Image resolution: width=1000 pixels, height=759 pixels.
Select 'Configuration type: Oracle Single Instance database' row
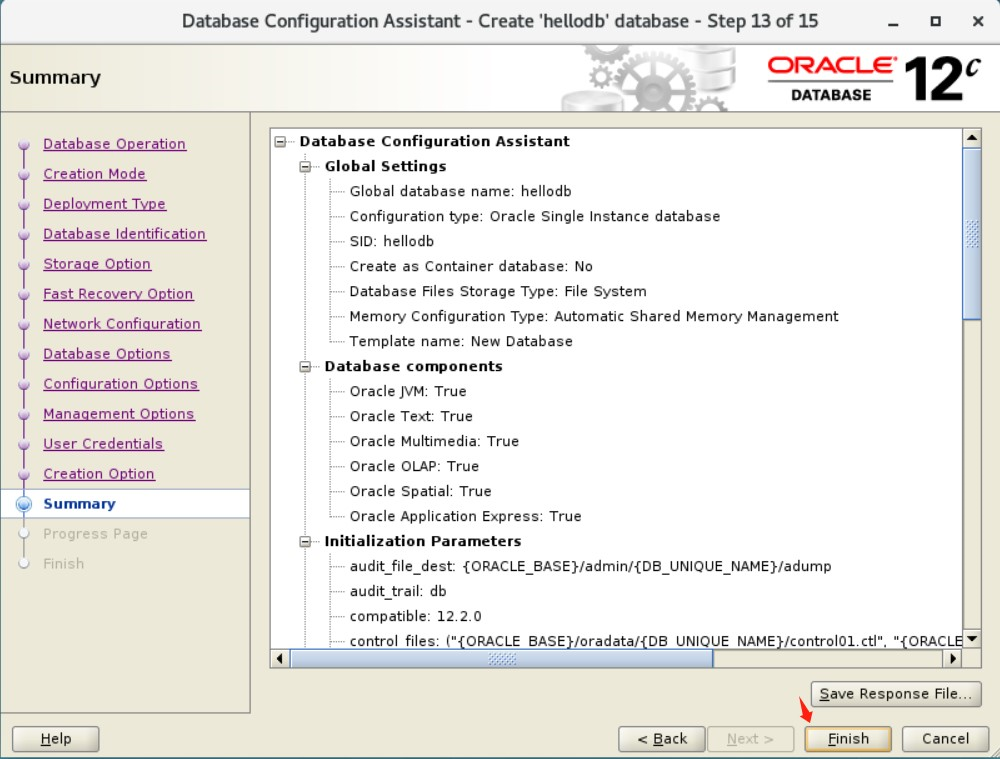click(x=534, y=216)
